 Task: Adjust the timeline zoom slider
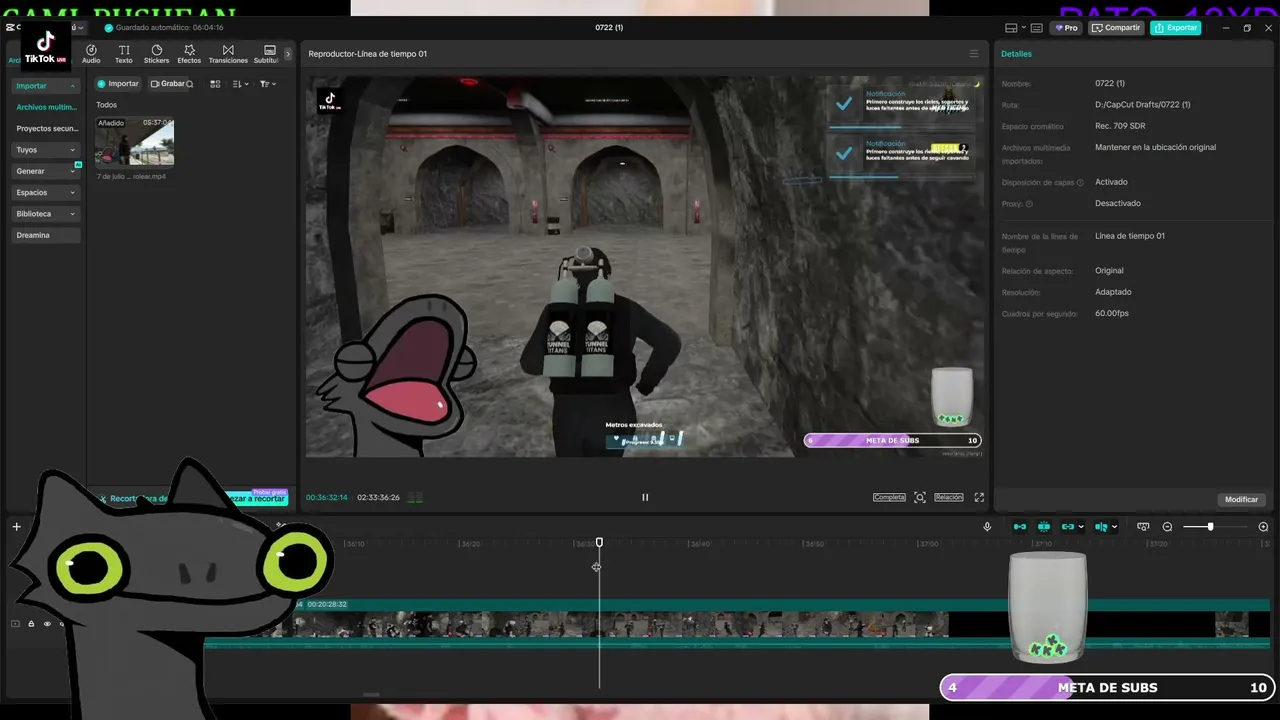pyautogui.click(x=1210, y=527)
